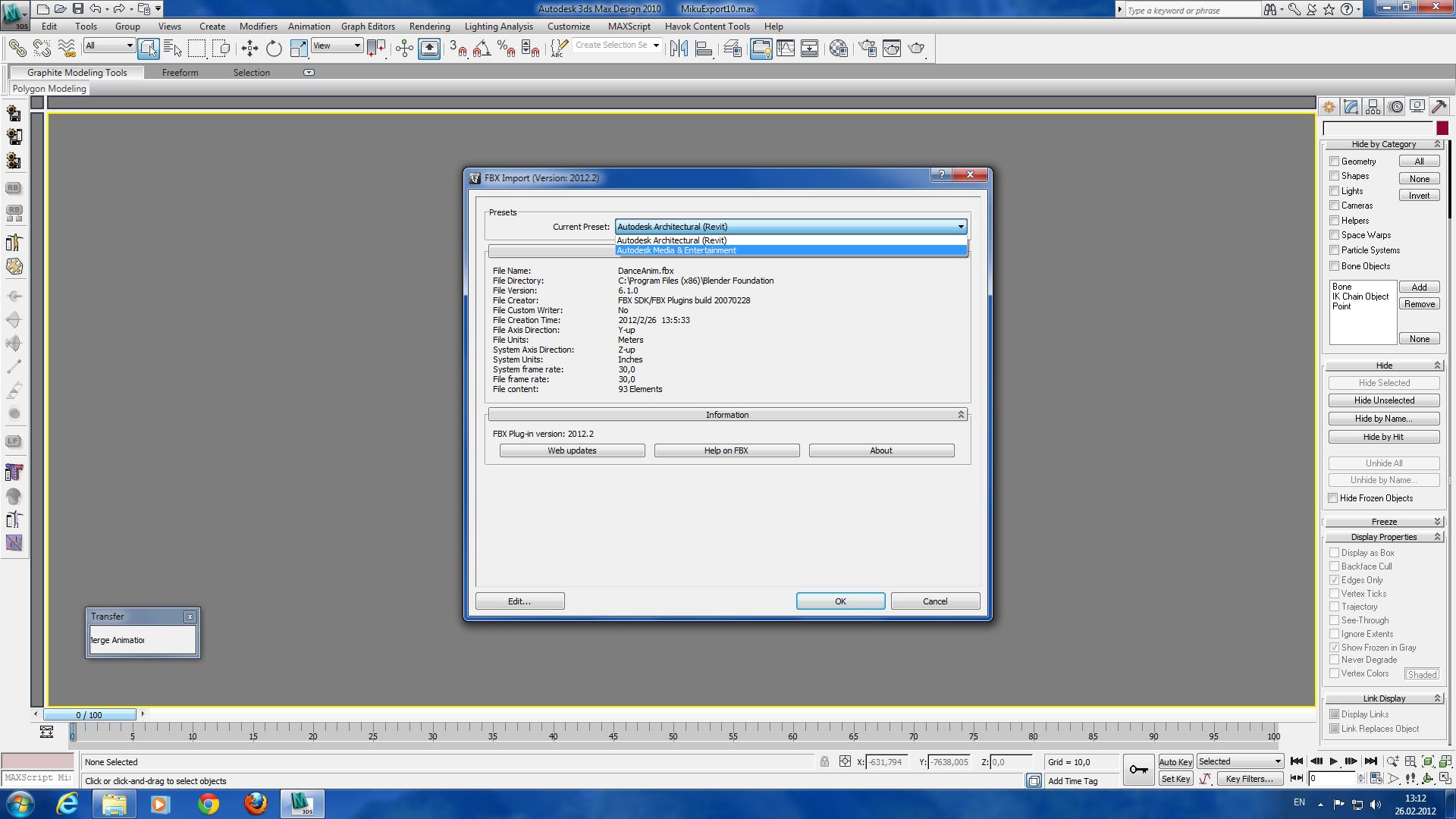Image resolution: width=1456 pixels, height=819 pixels.
Task: Click the Unlink Selection icon
Action: [42, 49]
